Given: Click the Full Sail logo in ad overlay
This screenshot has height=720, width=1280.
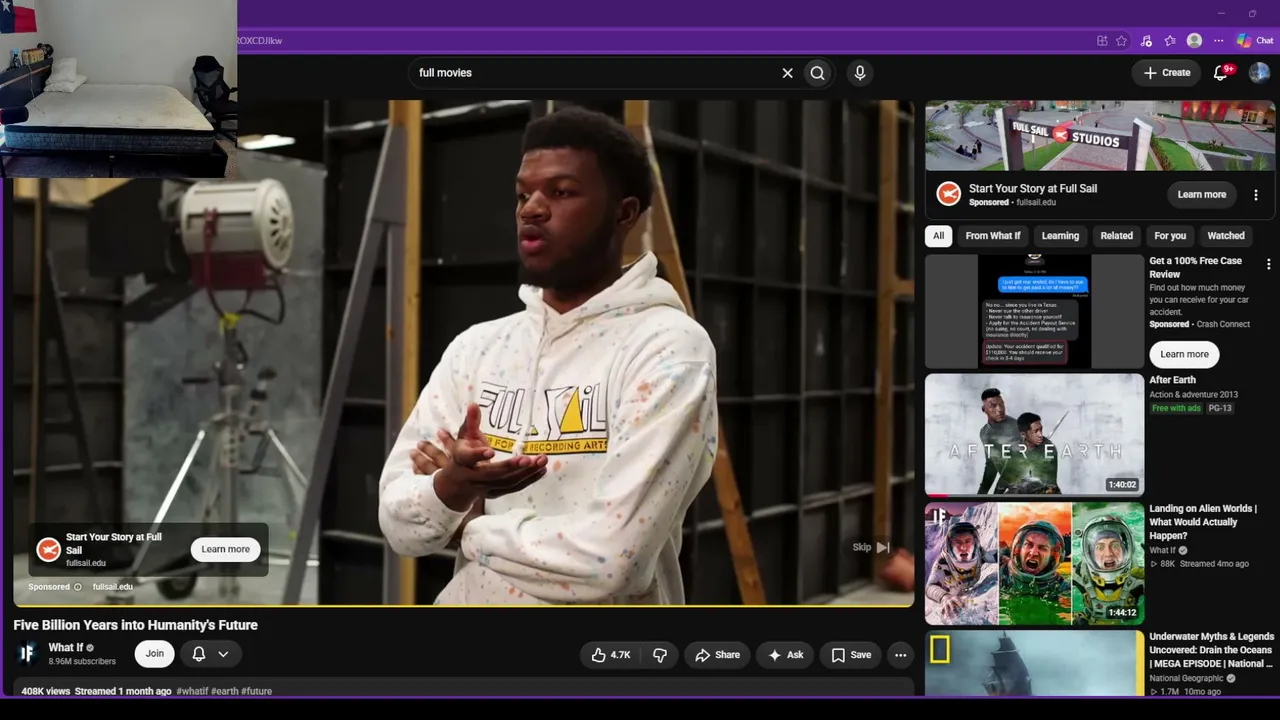Looking at the screenshot, I should coord(48,549).
